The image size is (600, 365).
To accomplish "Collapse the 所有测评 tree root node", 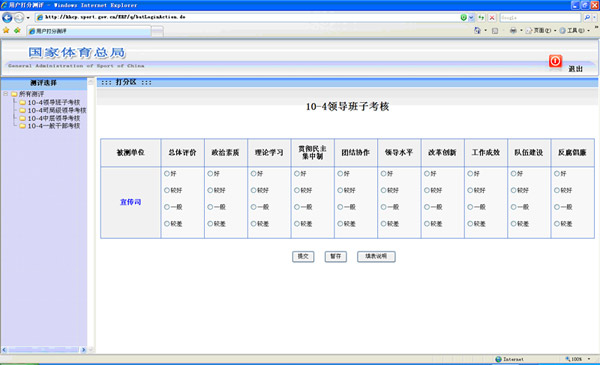I will pyautogui.click(x=6, y=94).
